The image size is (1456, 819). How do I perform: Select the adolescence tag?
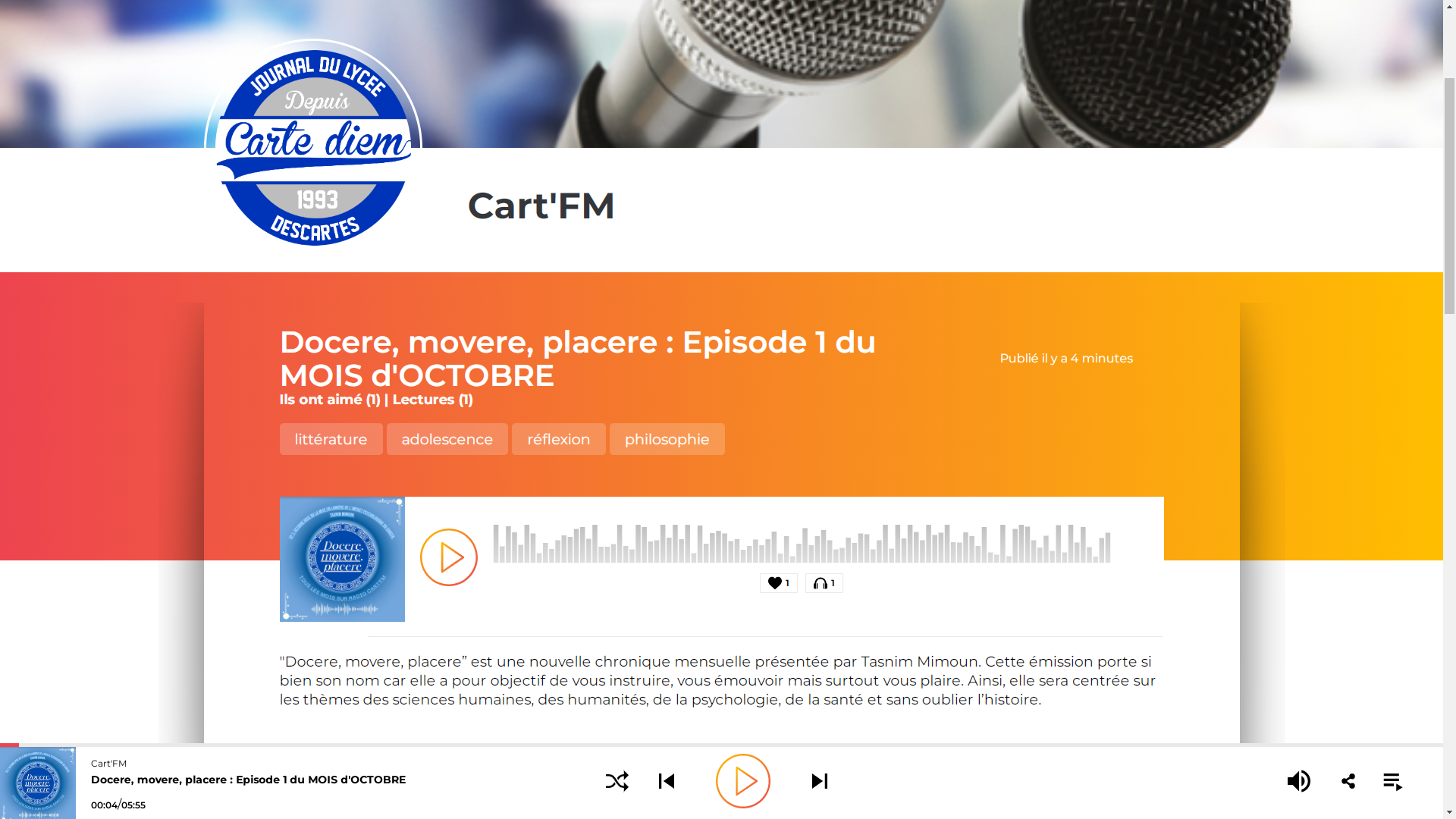(447, 438)
